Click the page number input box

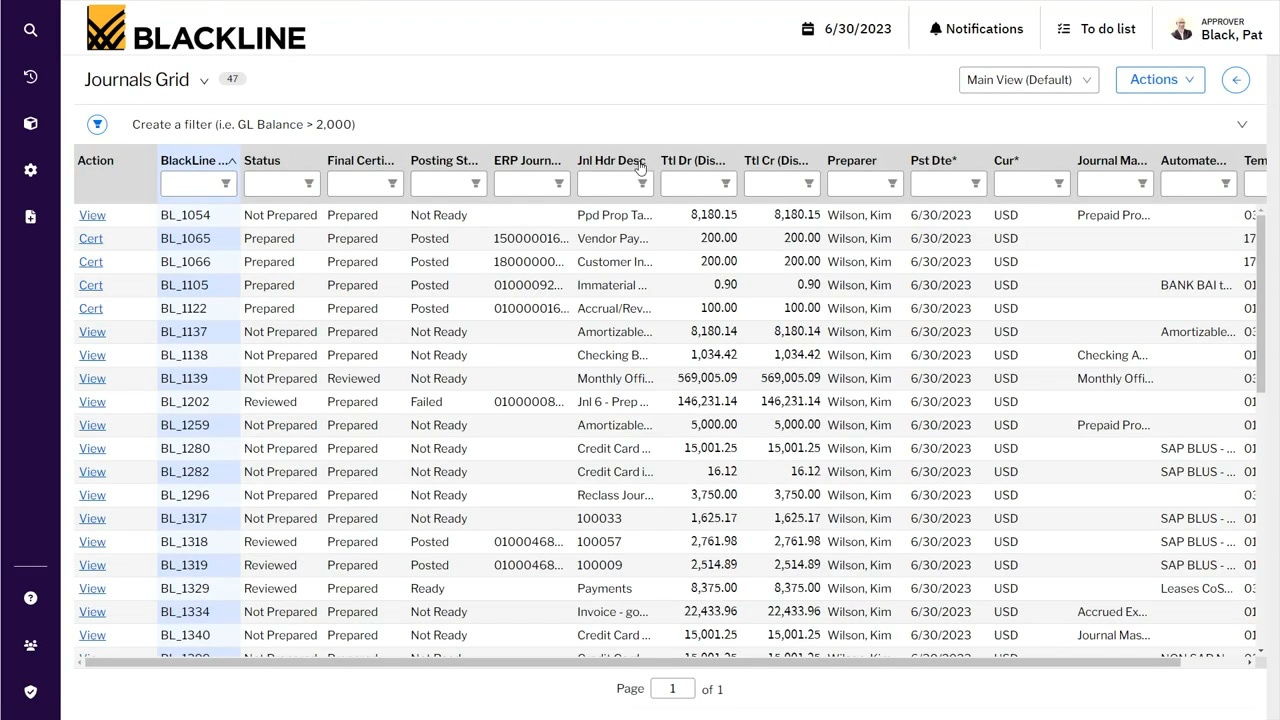point(672,689)
